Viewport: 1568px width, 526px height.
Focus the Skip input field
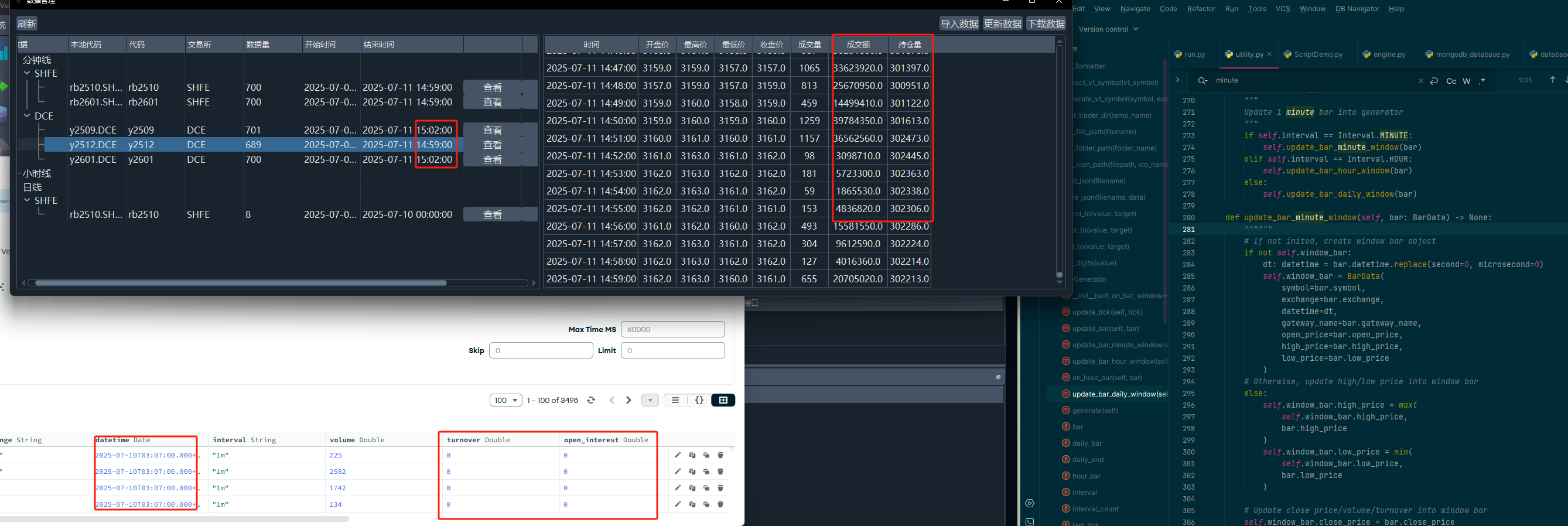tap(541, 351)
